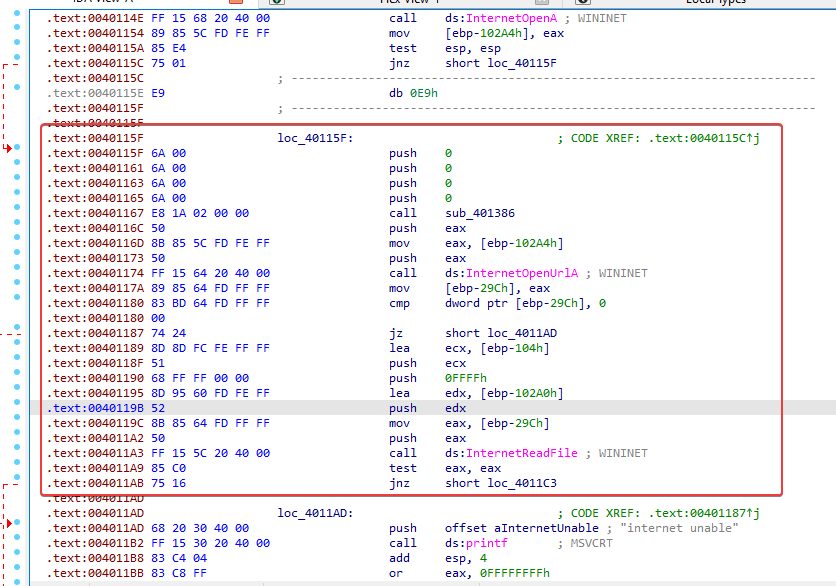
Task: Click the InternetReadFile call target
Action: point(522,453)
